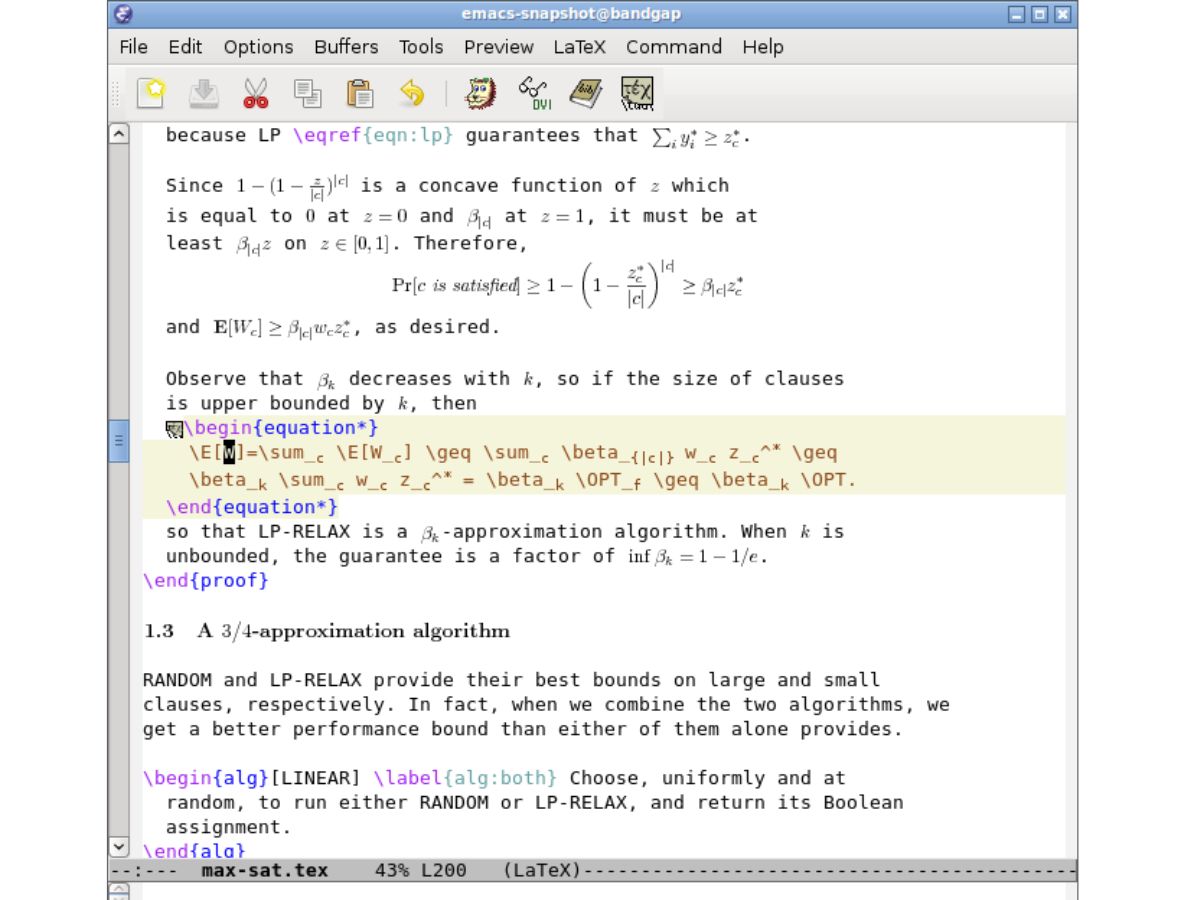This screenshot has width=1200, height=900.
Task: Click the Copy icon in toolbar
Action: tap(307, 93)
